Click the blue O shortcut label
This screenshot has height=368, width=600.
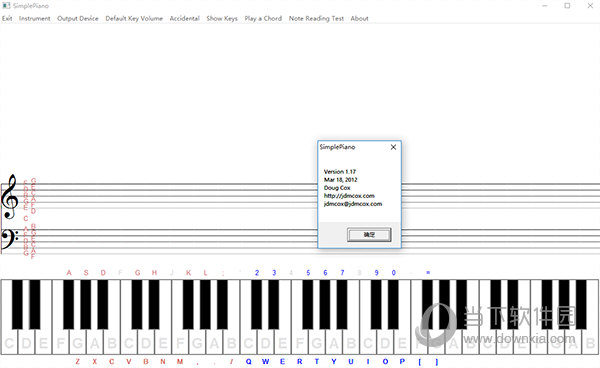coord(385,361)
